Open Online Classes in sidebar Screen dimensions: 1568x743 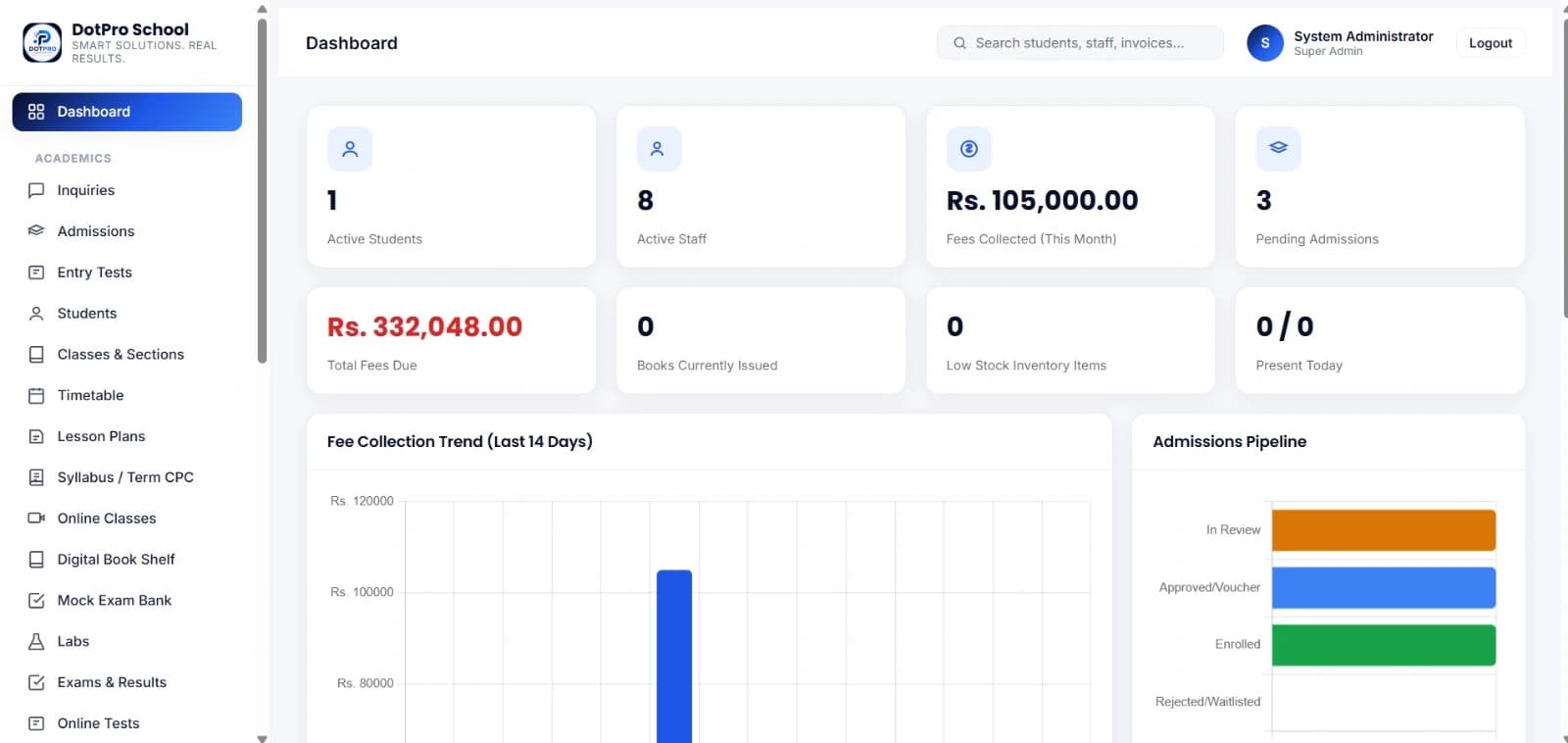click(127, 519)
